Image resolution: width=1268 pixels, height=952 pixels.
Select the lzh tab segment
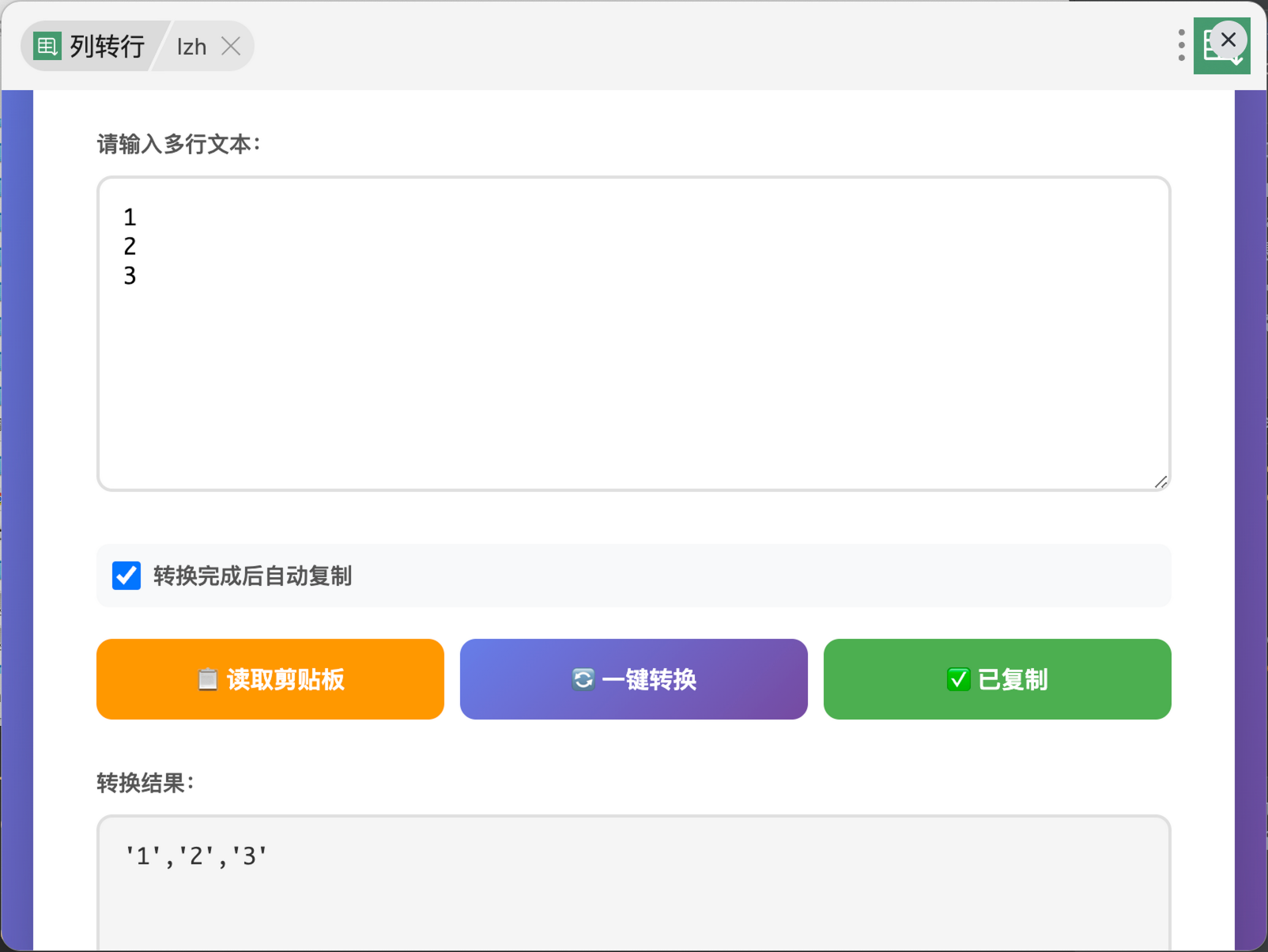click(x=191, y=47)
